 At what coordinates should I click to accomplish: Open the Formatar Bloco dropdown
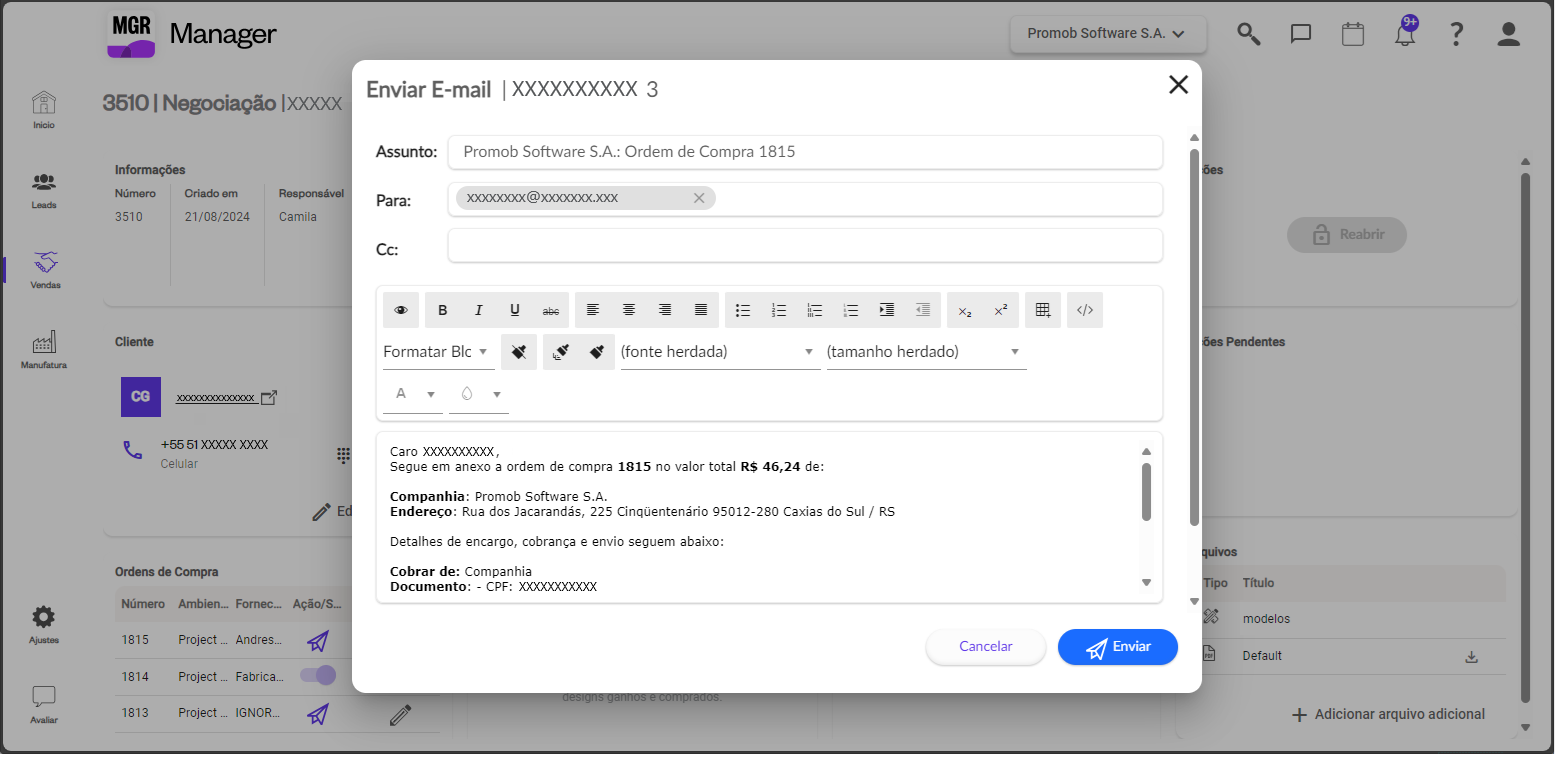tap(438, 352)
